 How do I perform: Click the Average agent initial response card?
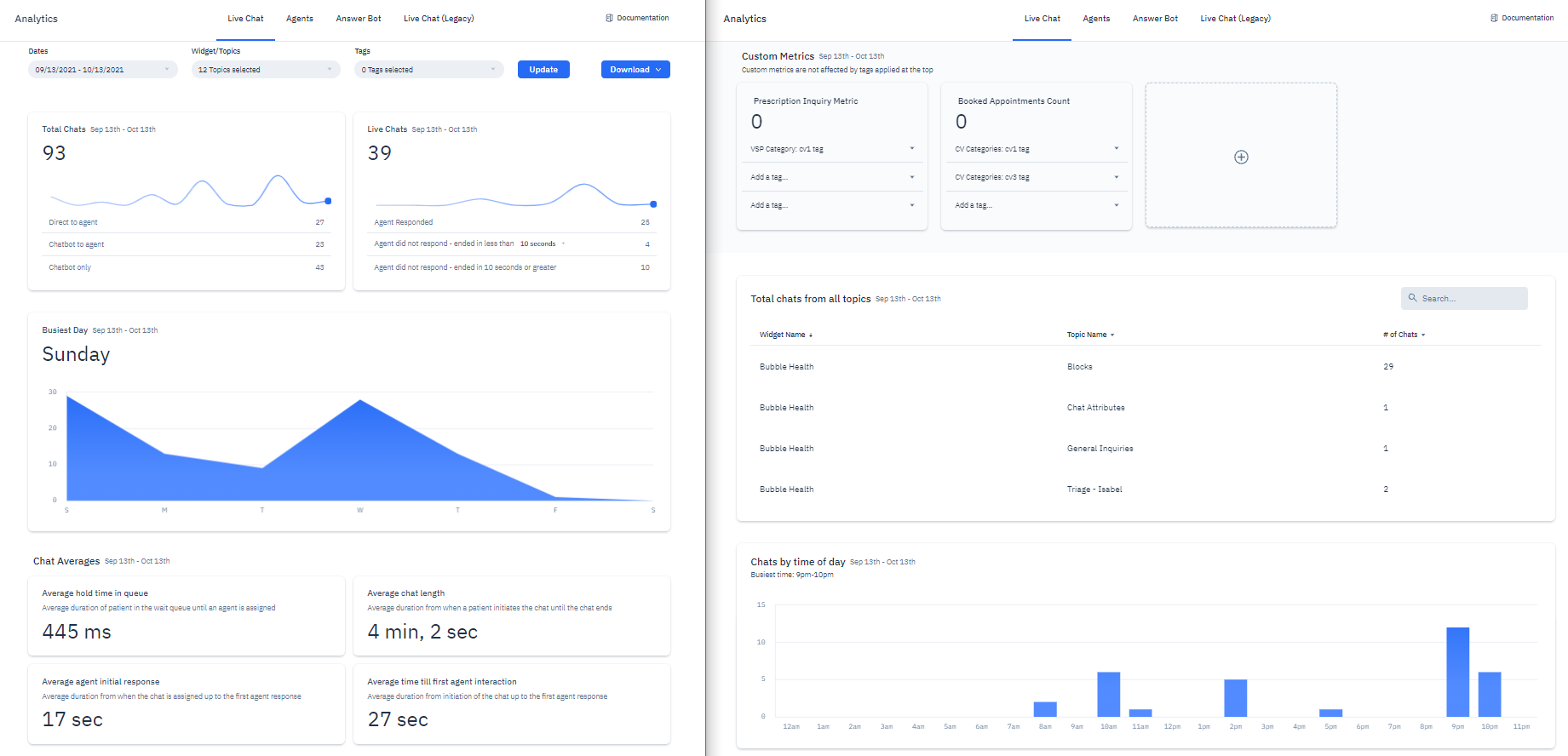click(187, 705)
